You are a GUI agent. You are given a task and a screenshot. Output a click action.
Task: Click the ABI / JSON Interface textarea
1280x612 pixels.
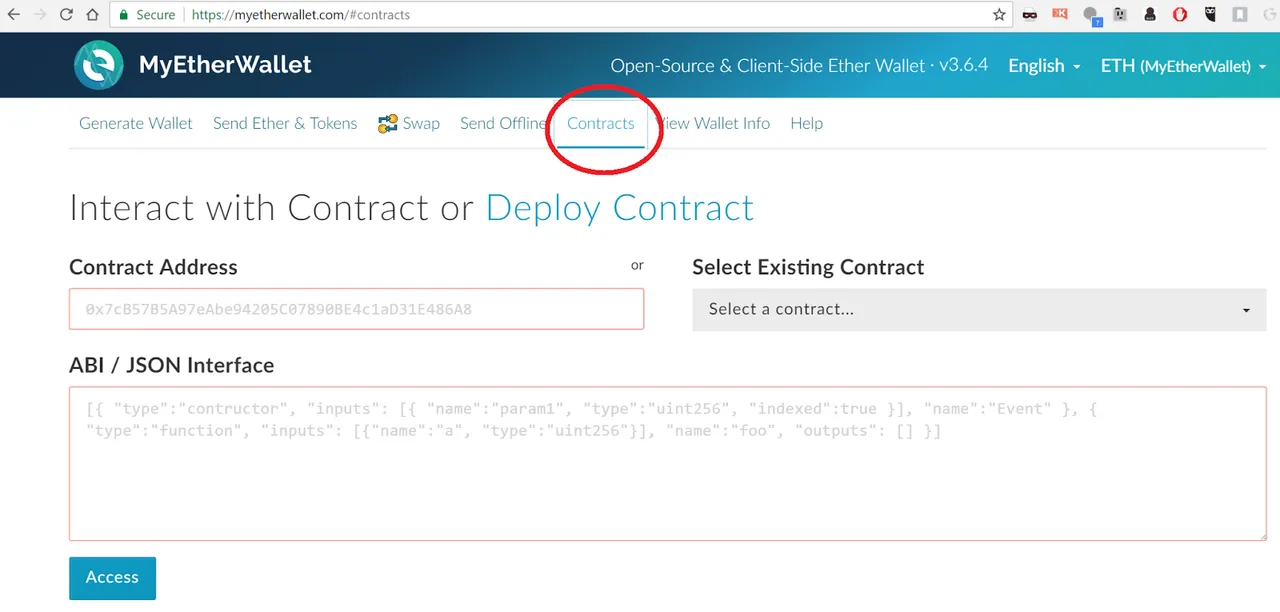668,464
